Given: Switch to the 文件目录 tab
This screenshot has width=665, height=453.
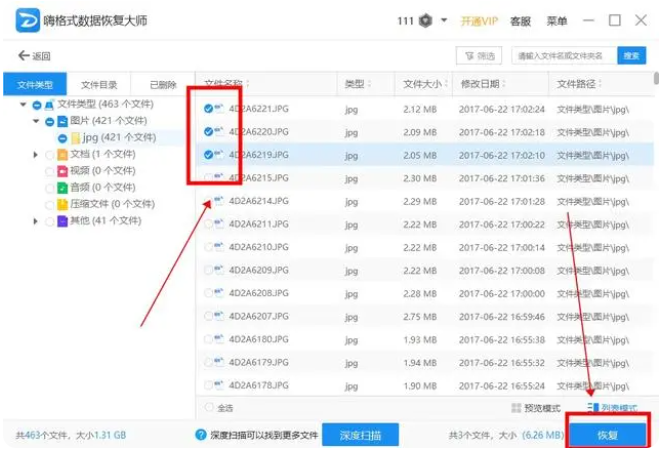Looking at the screenshot, I should click(99, 84).
